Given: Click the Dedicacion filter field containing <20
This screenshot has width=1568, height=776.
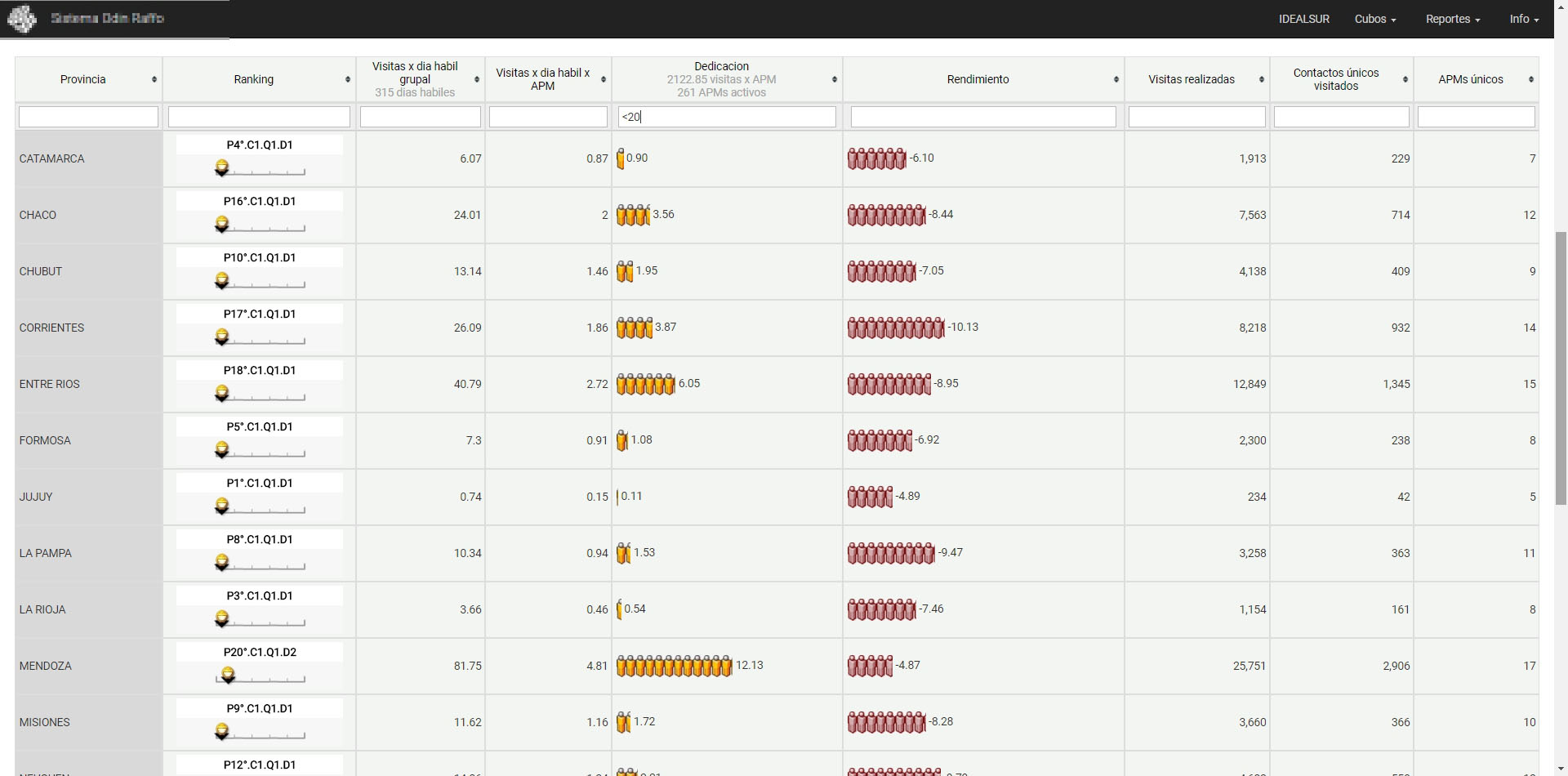Looking at the screenshot, I should click(727, 117).
